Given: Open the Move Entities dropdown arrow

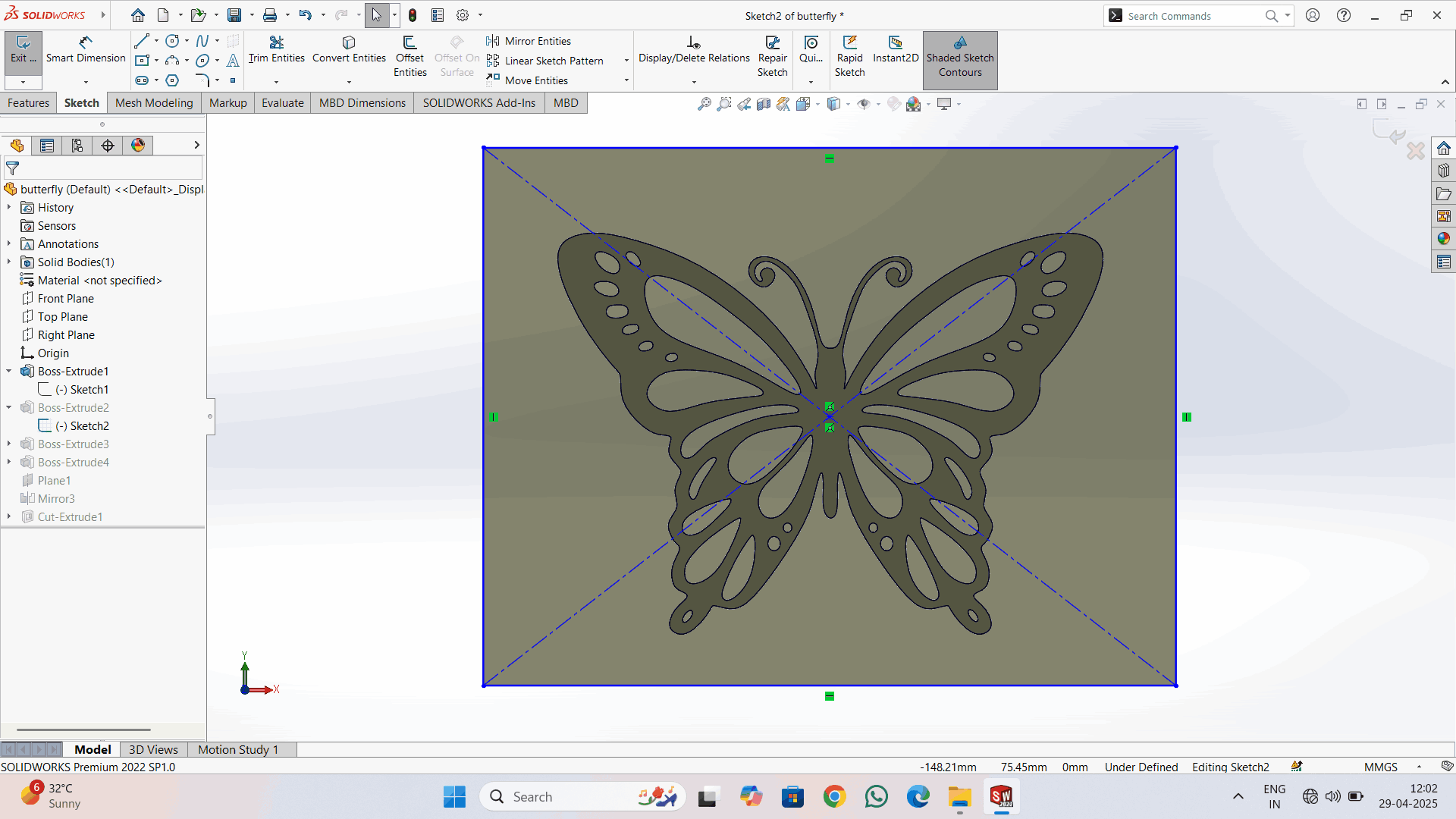Looking at the screenshot, I should pos(626,80).
